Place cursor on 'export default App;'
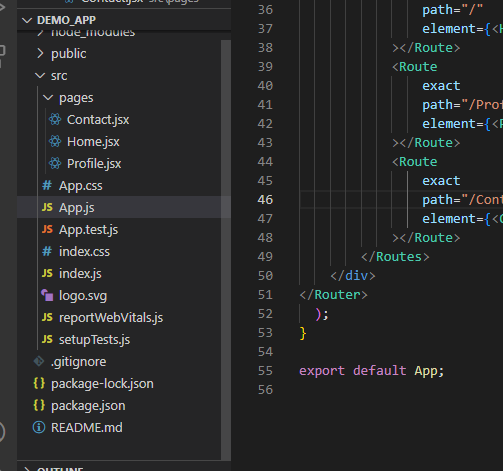The width and height of the screenshot is (503, 471). (372, 371)
